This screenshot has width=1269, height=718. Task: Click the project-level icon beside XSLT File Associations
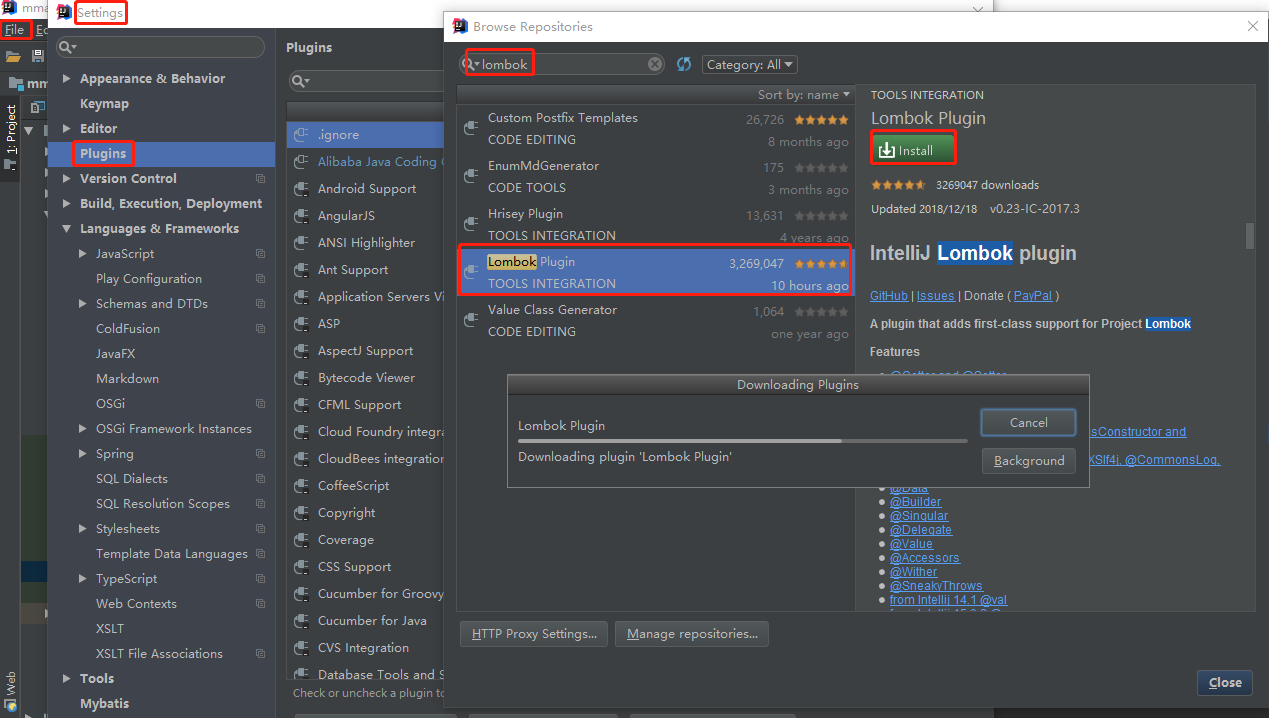coord(261,654)
